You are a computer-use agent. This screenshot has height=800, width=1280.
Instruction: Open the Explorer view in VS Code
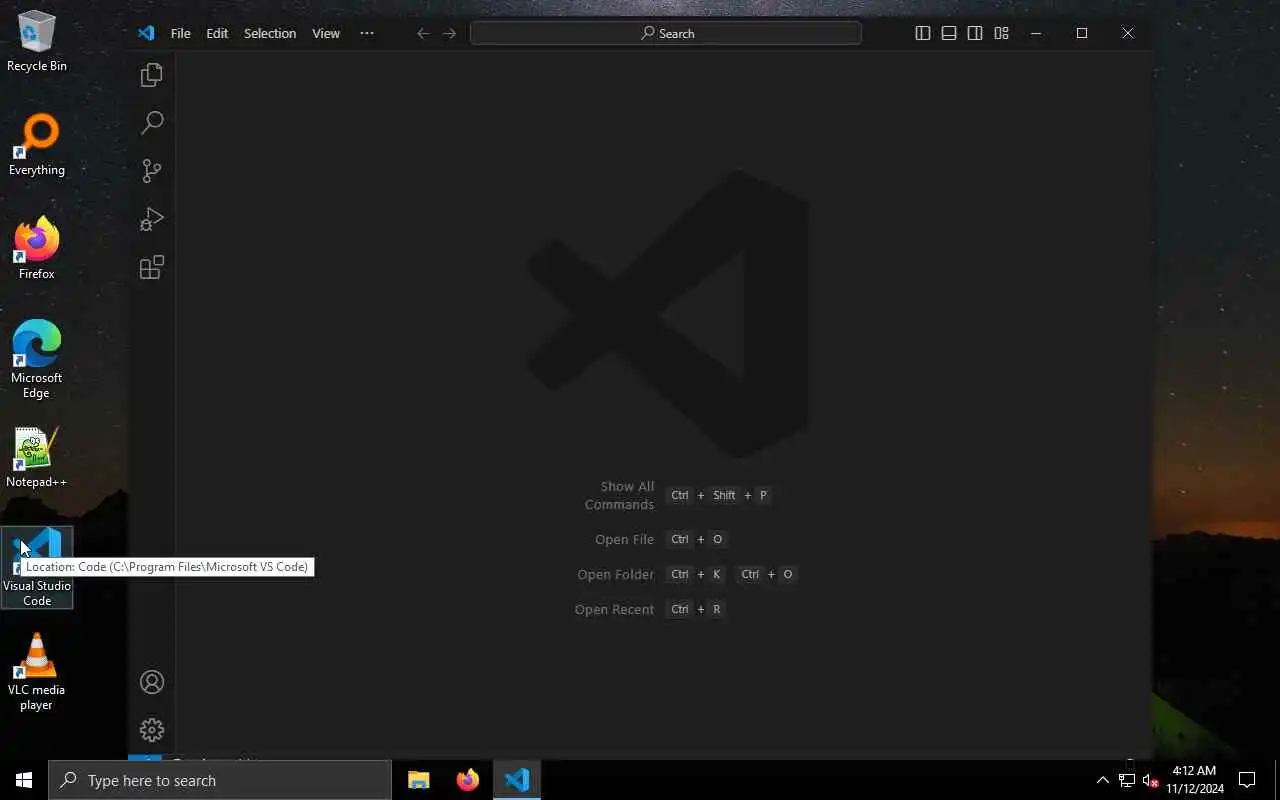(152, 75)
